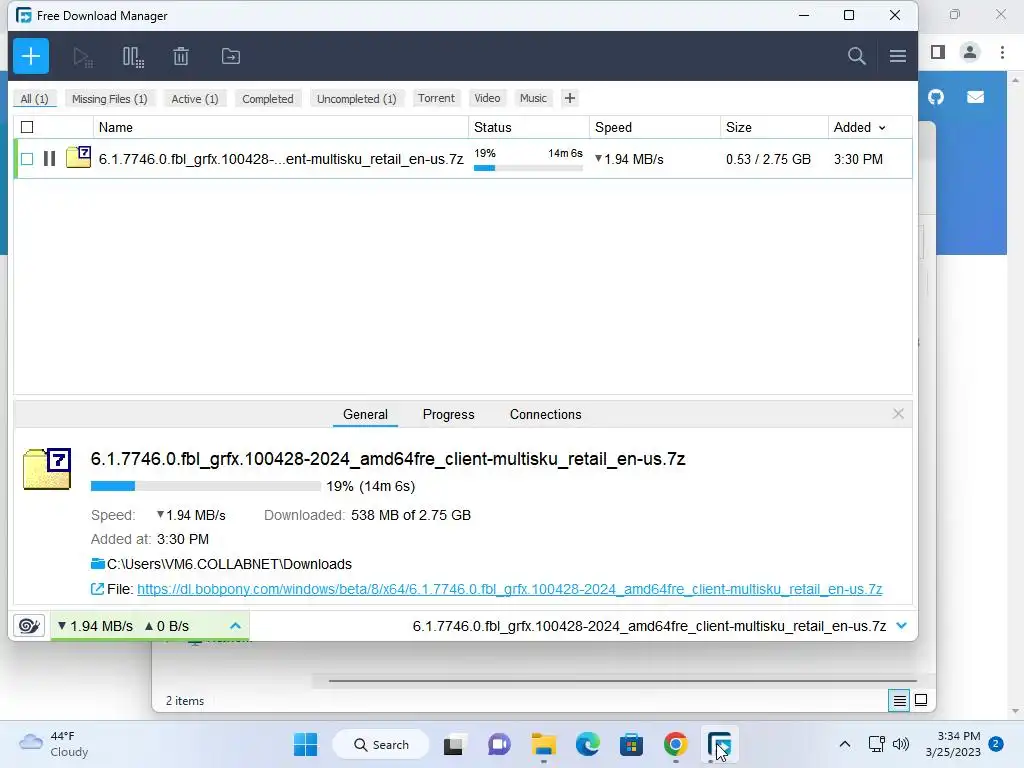The height and width of the screenshot is (768, 1024).
Task: Open the browser three-dot menu
Action: 1002,52
